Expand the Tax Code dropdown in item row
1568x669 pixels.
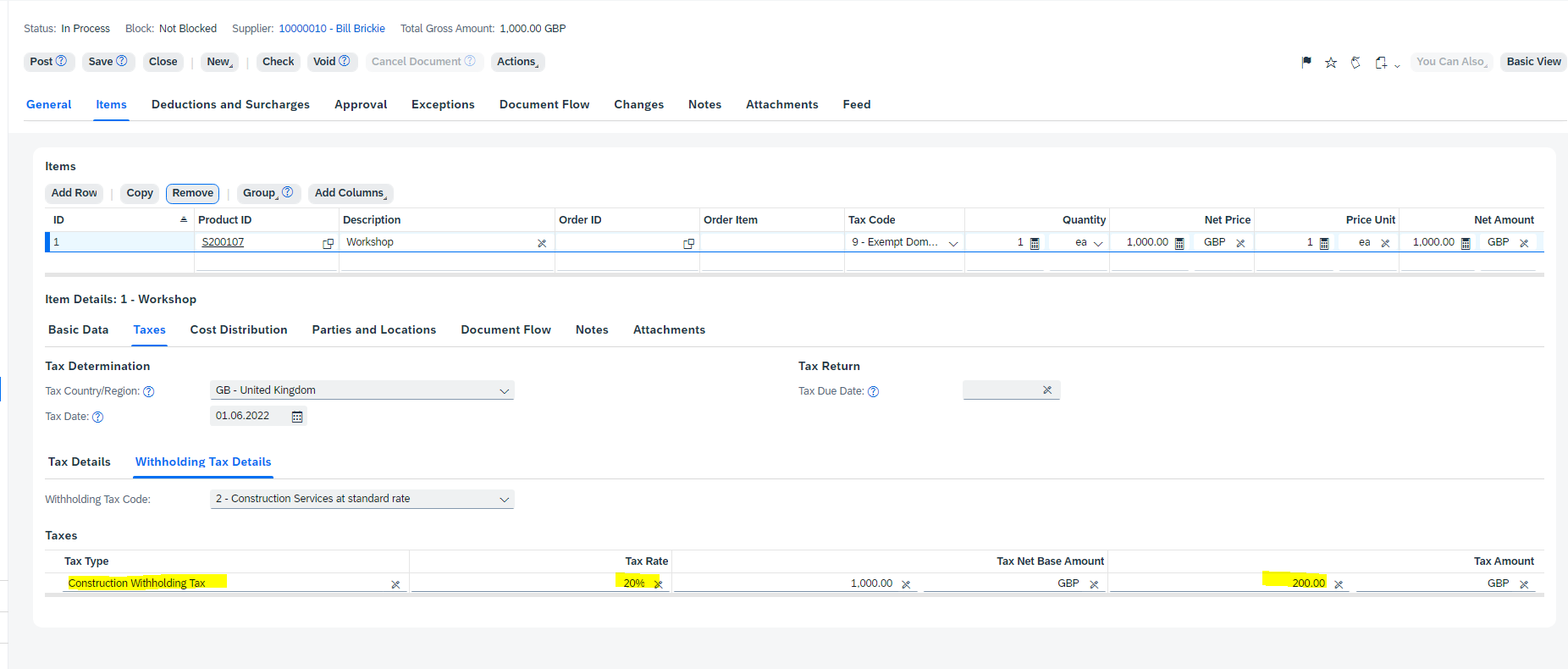[x=952, y=243]
